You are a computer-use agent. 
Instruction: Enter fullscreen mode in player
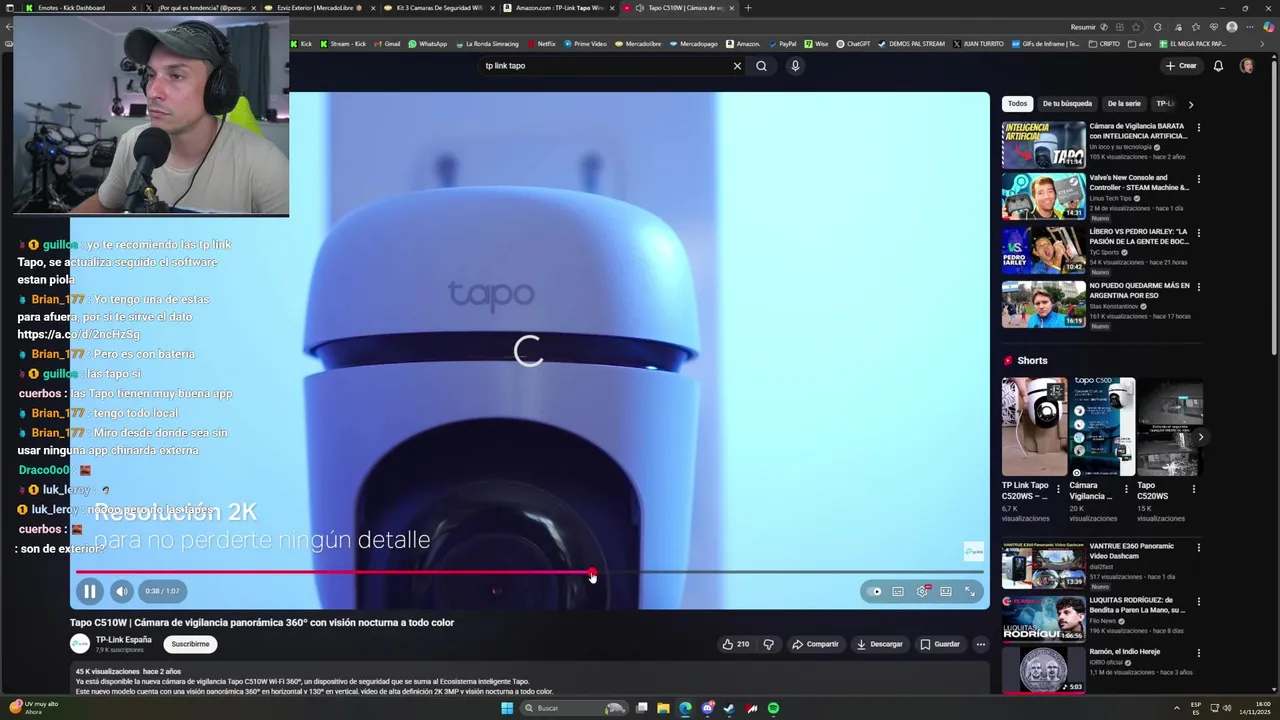pyautogui.click(x=970, y=591)
